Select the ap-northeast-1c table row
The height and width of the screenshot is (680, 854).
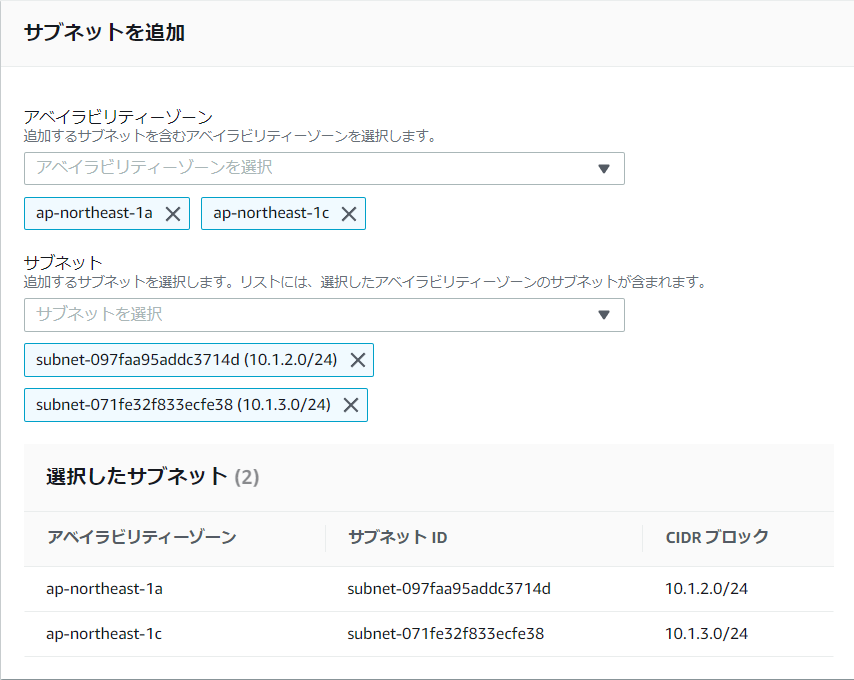(429, 634)
